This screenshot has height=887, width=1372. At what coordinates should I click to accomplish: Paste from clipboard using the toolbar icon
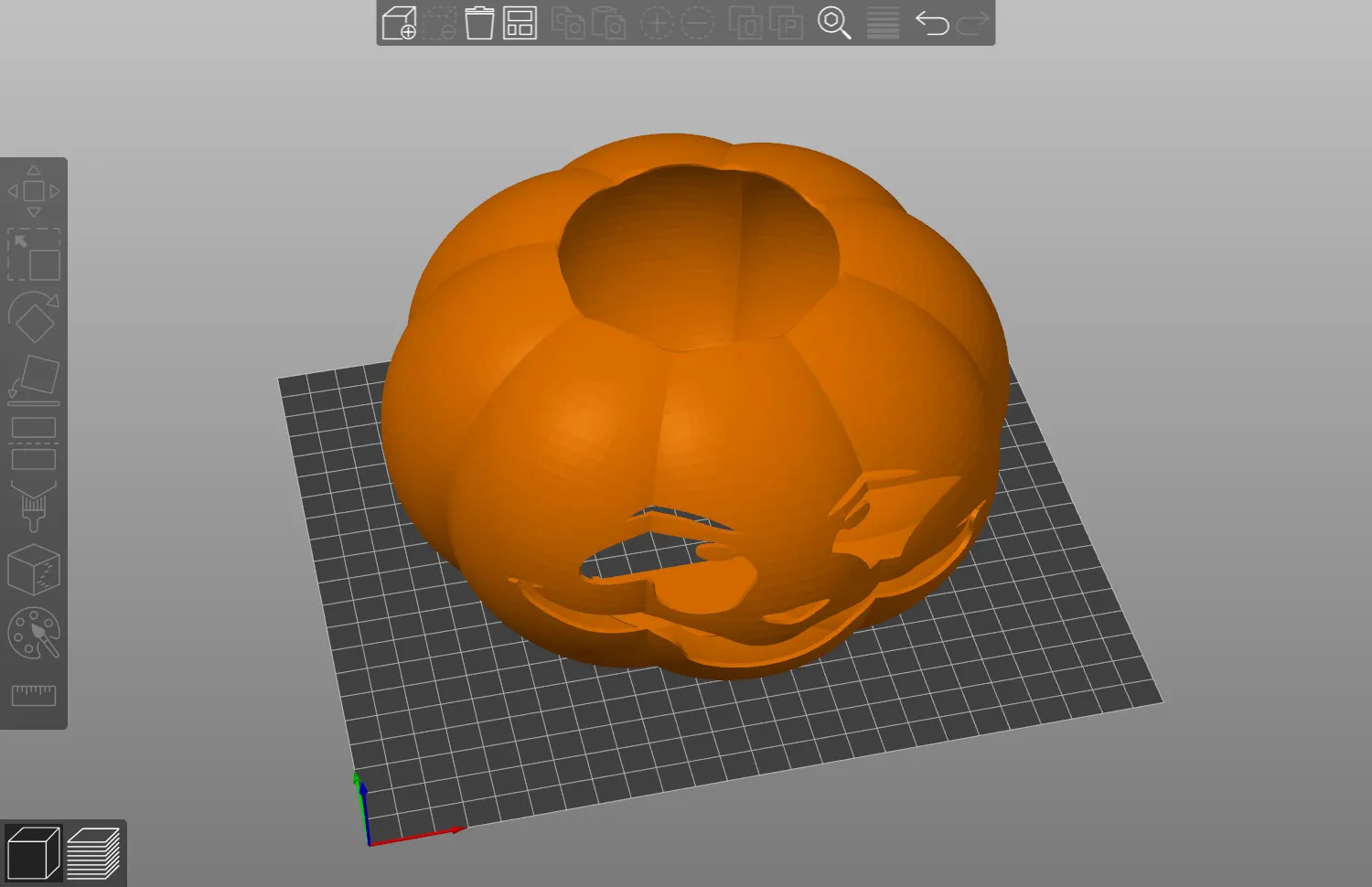[x=608, y=23]
